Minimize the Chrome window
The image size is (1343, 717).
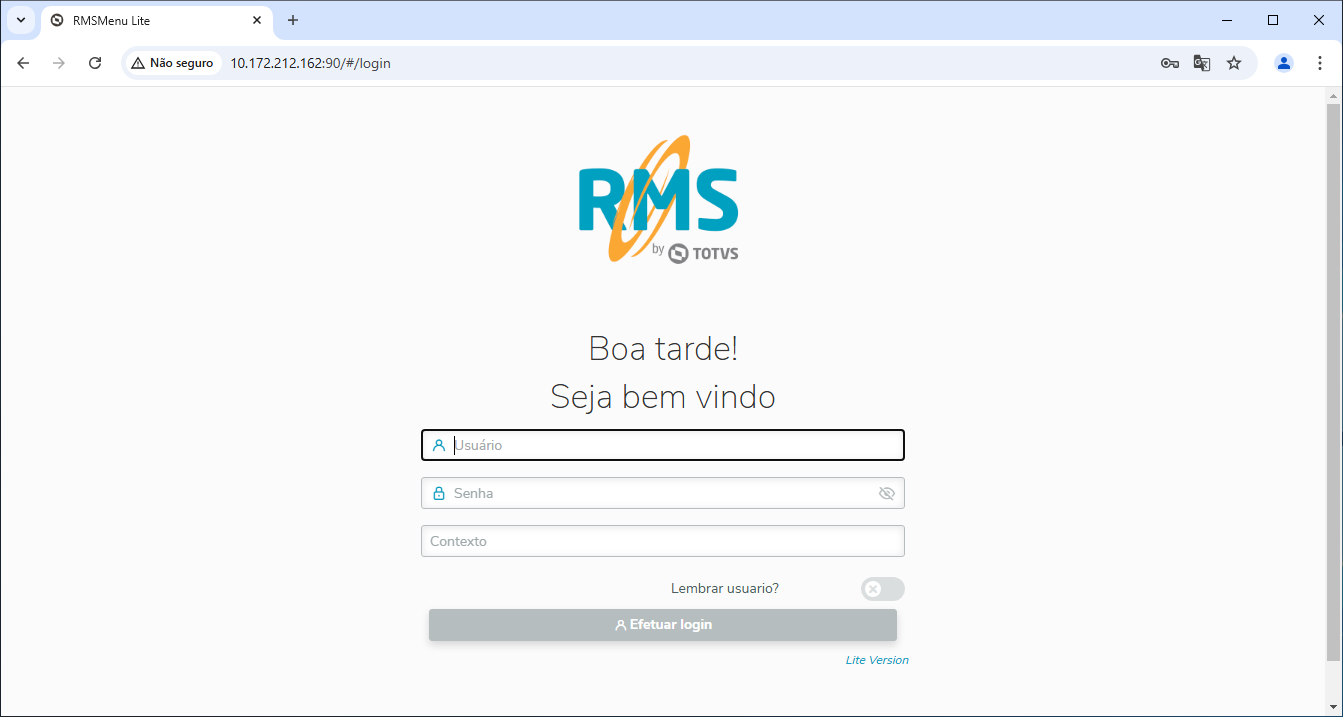(1227, 20)
